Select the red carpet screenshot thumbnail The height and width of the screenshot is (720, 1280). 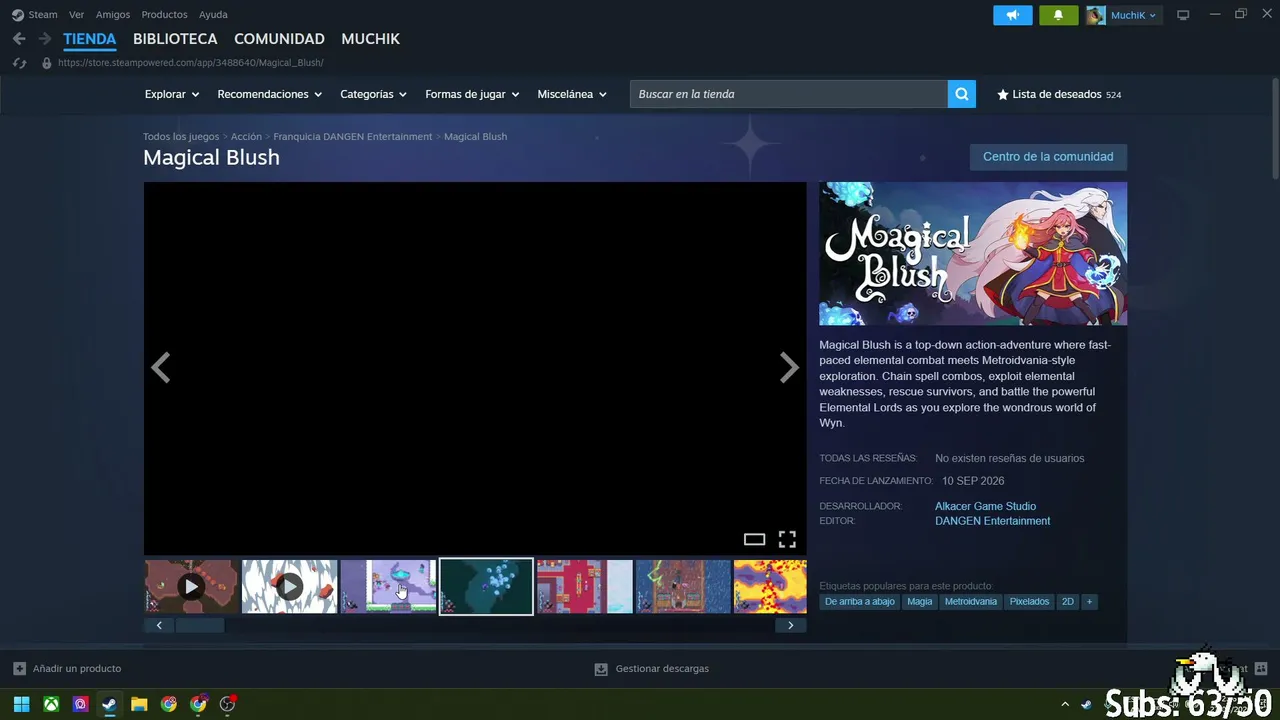pos(585,586)
